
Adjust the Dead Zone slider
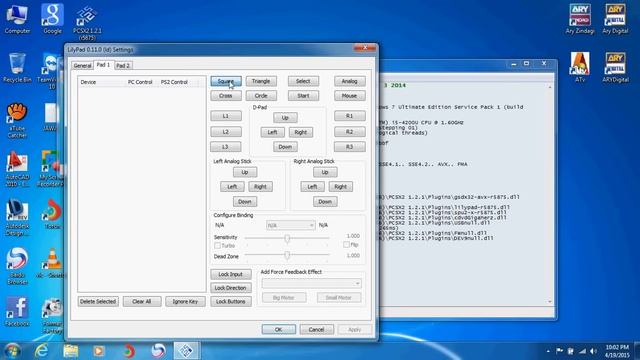287,256
